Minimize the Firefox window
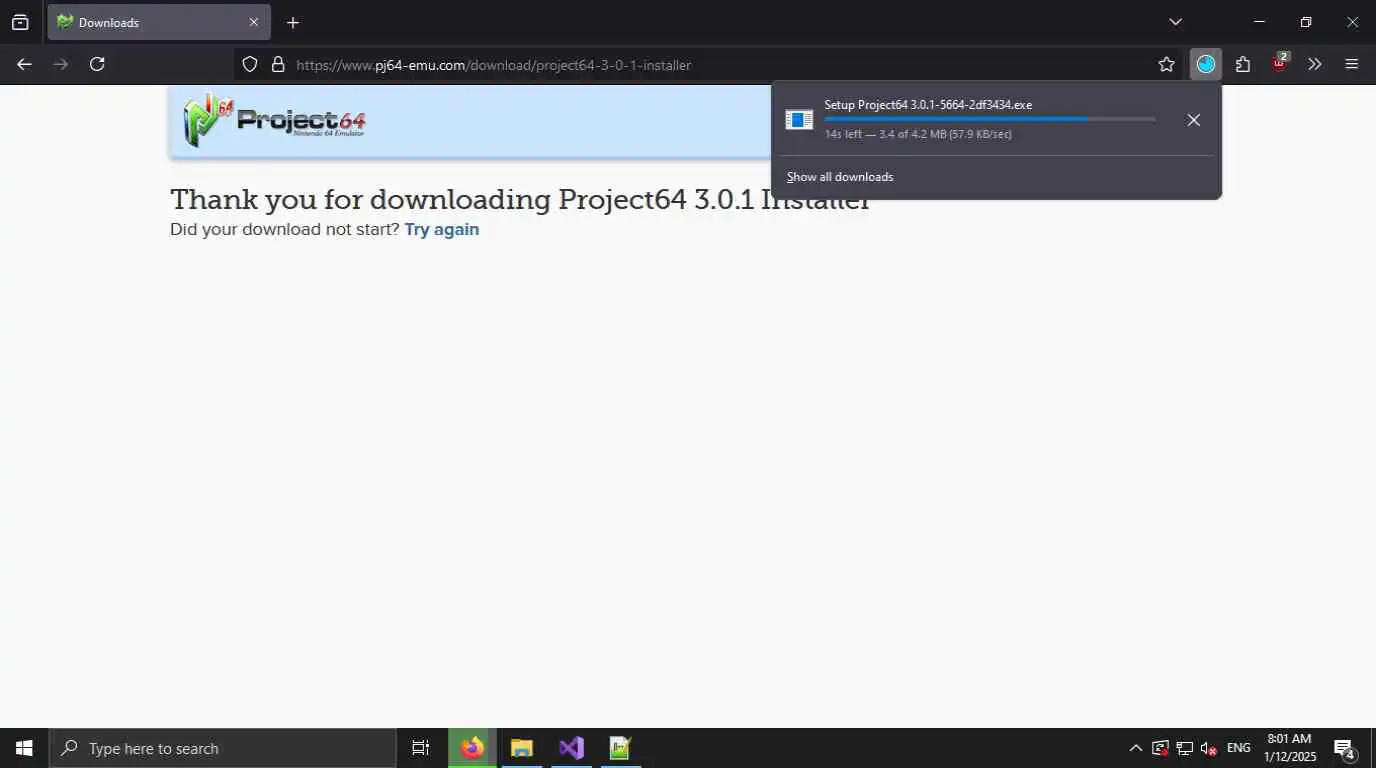1376x768 pixels. tap(1260, 22)
